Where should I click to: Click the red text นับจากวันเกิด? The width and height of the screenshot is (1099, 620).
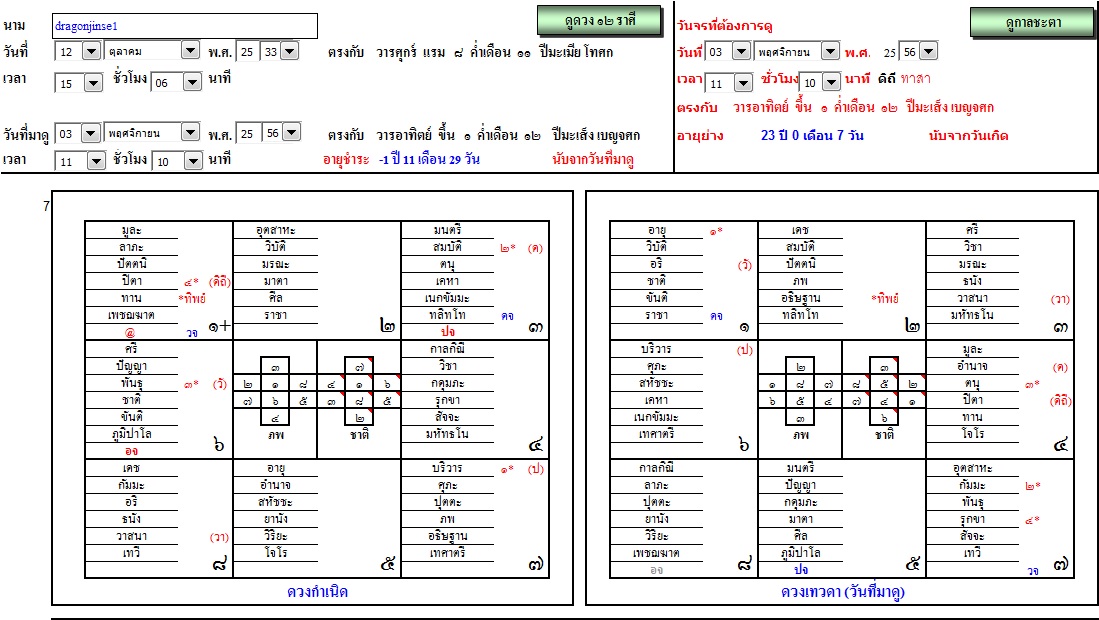[x=968, y=136]
